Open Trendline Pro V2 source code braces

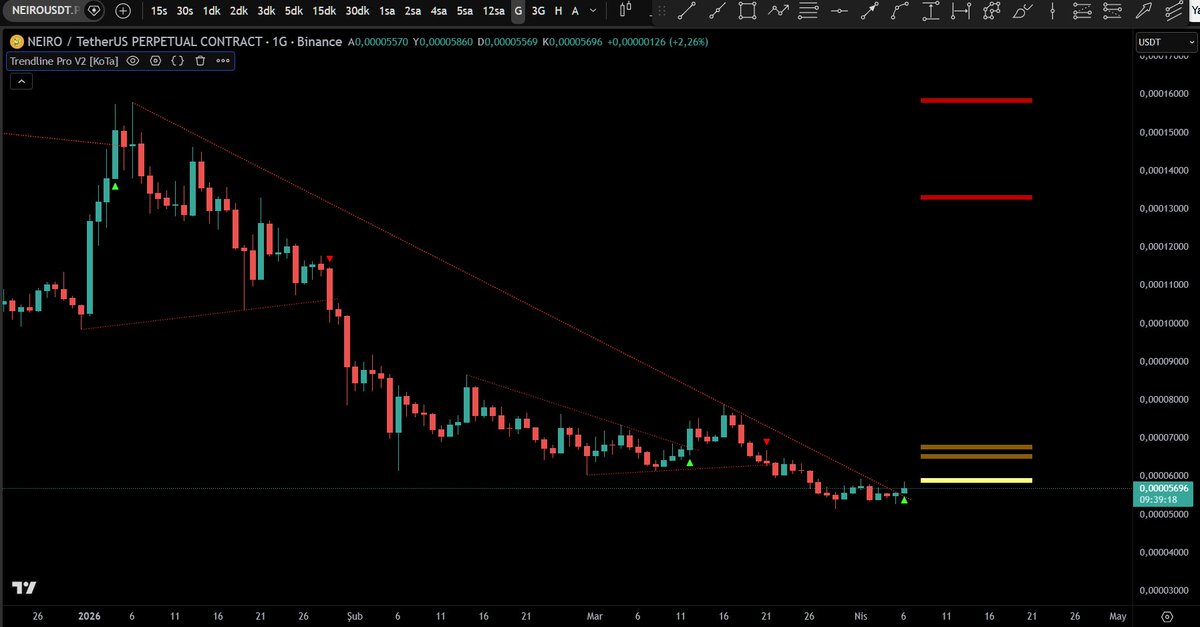click(x=177, y=61)
